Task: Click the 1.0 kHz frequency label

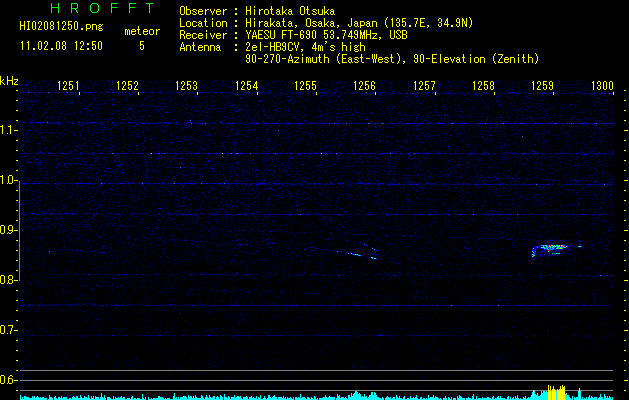Action: (8, 180)
